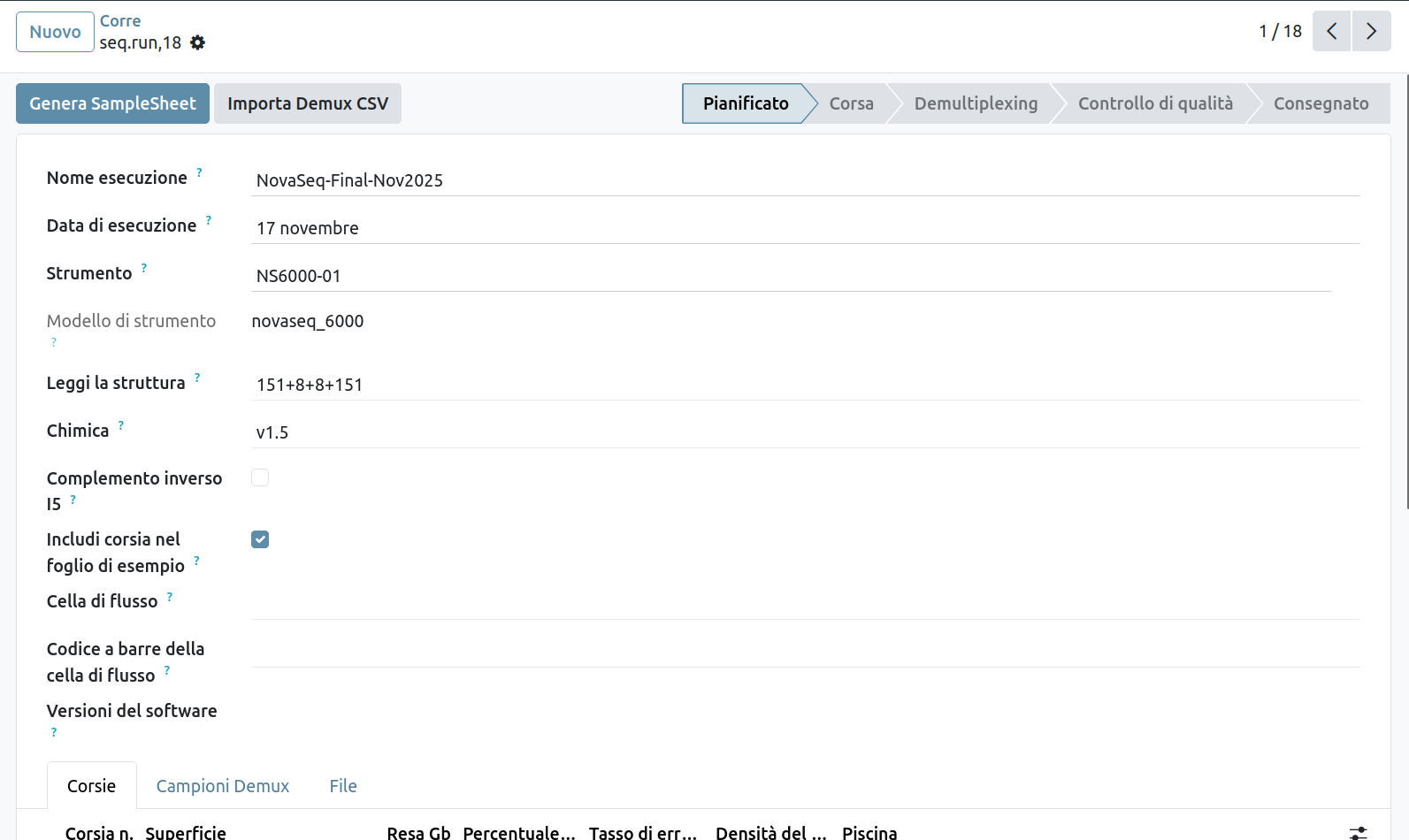Uncheck Includi corsia nel foglio di esempio

coord(260,539)
